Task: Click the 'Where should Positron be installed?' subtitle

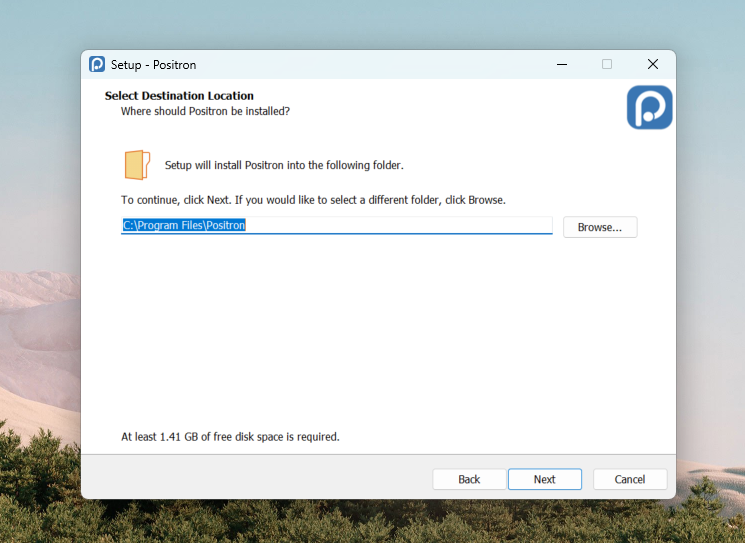Action: pyautogui.click(x=205, y=111)
